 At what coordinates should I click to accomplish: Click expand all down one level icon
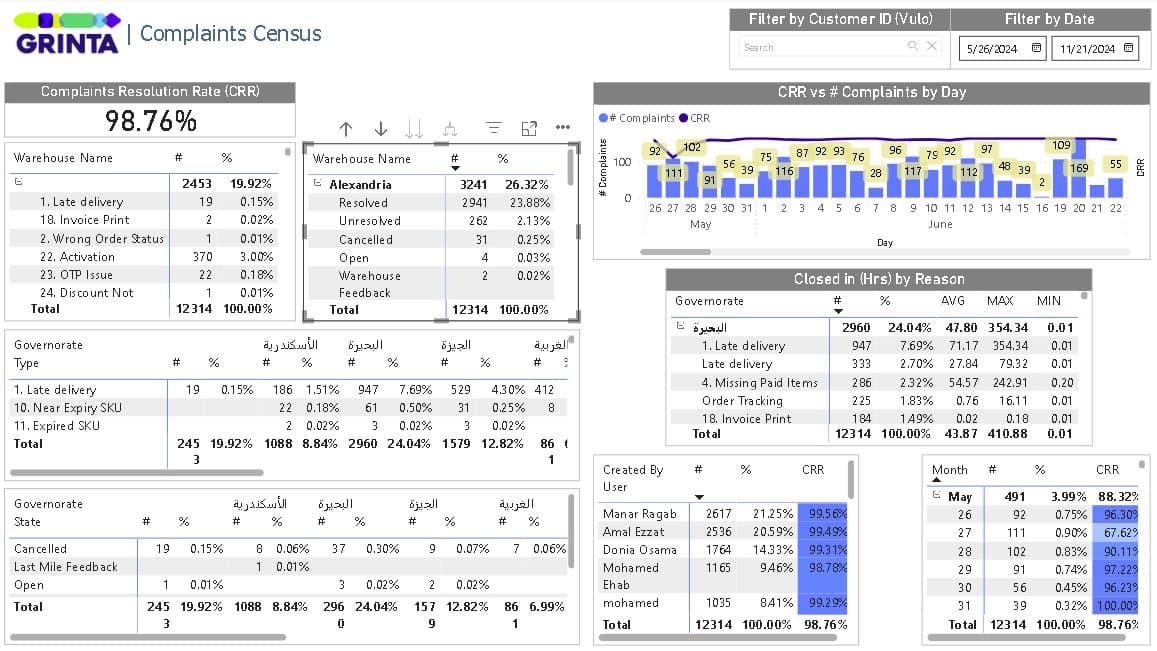point(450,129)
